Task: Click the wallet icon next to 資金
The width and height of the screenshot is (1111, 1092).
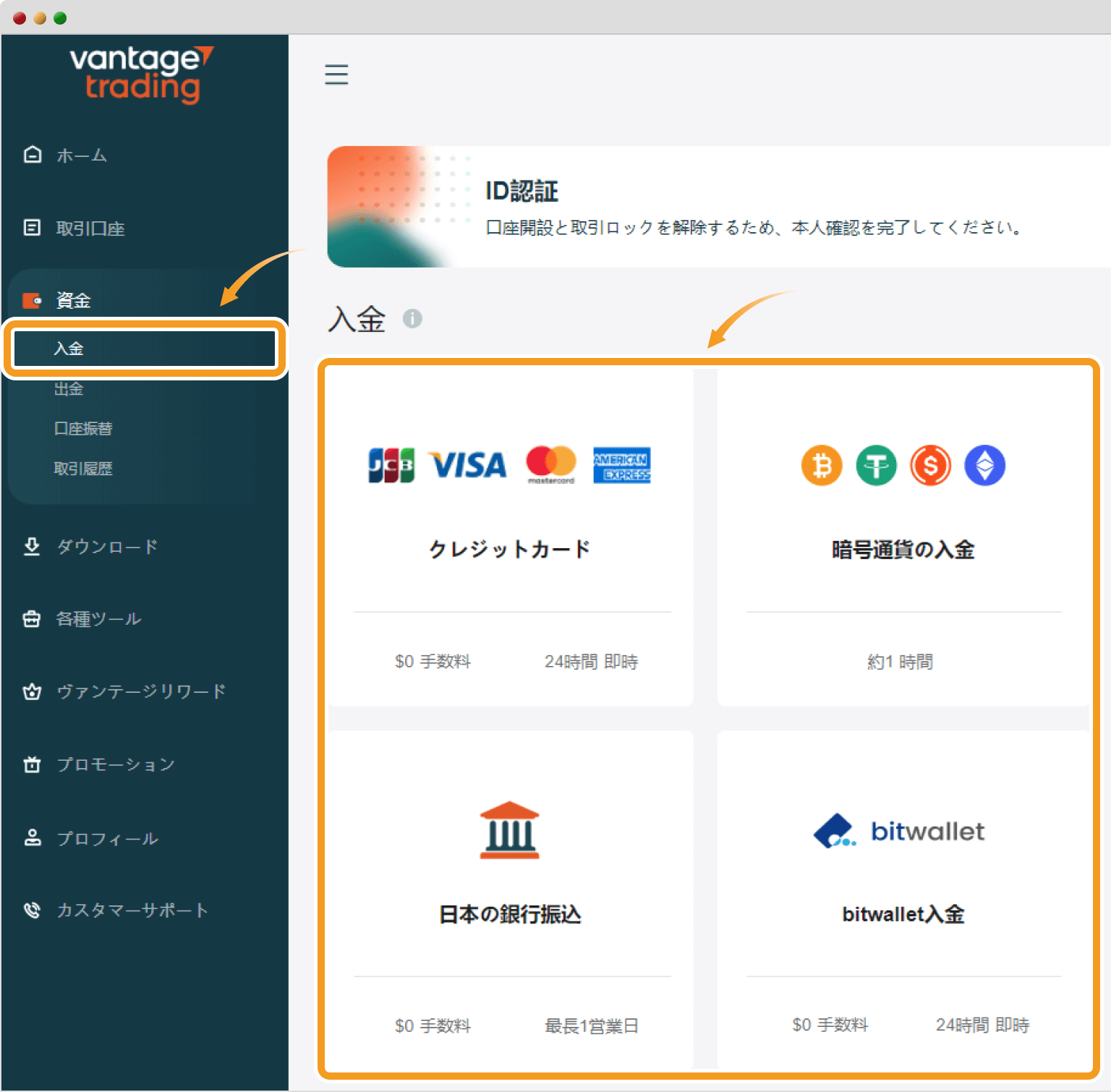Action: click(33, 300)
